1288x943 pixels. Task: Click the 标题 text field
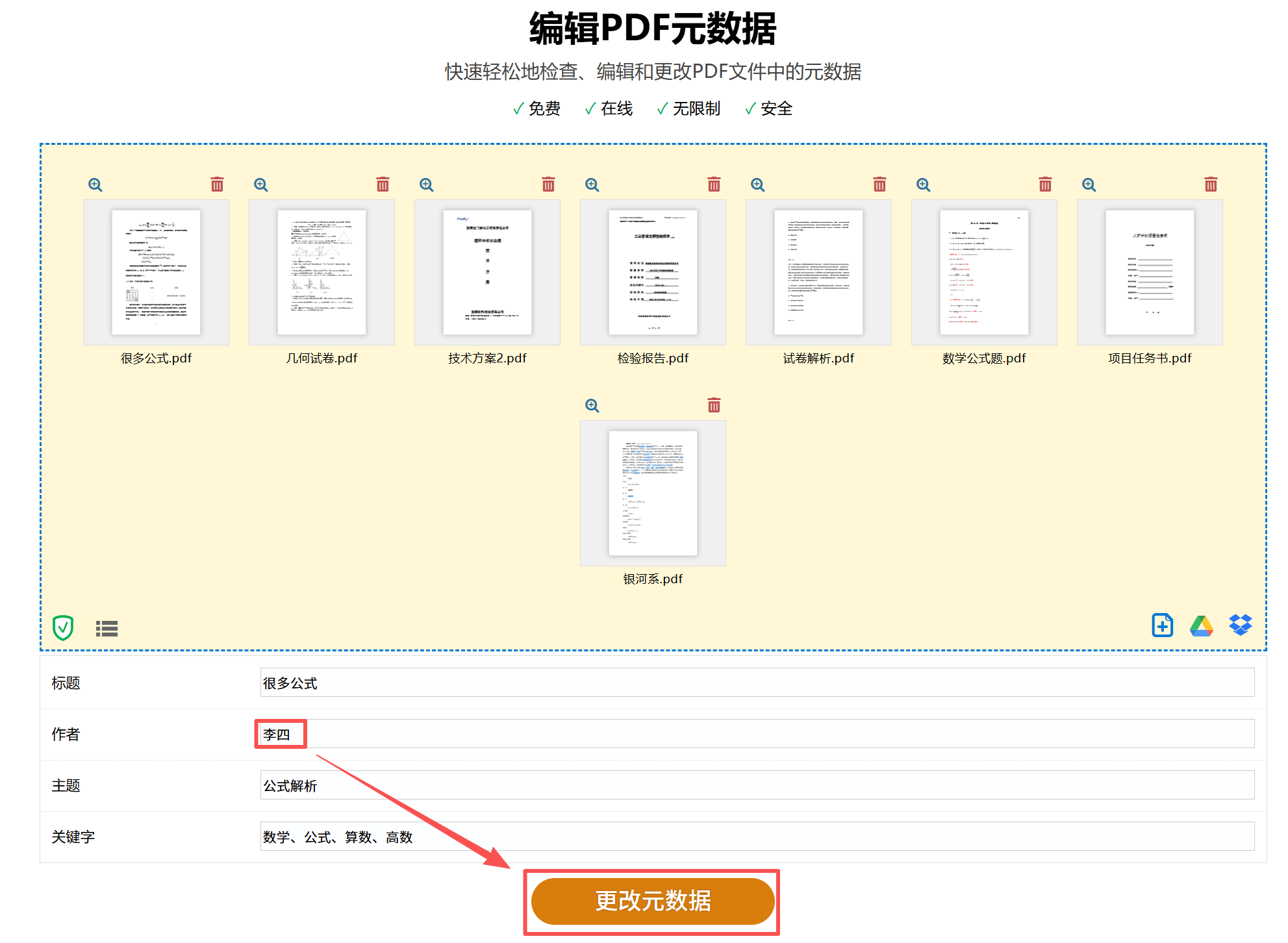click(x=585, y=683)
